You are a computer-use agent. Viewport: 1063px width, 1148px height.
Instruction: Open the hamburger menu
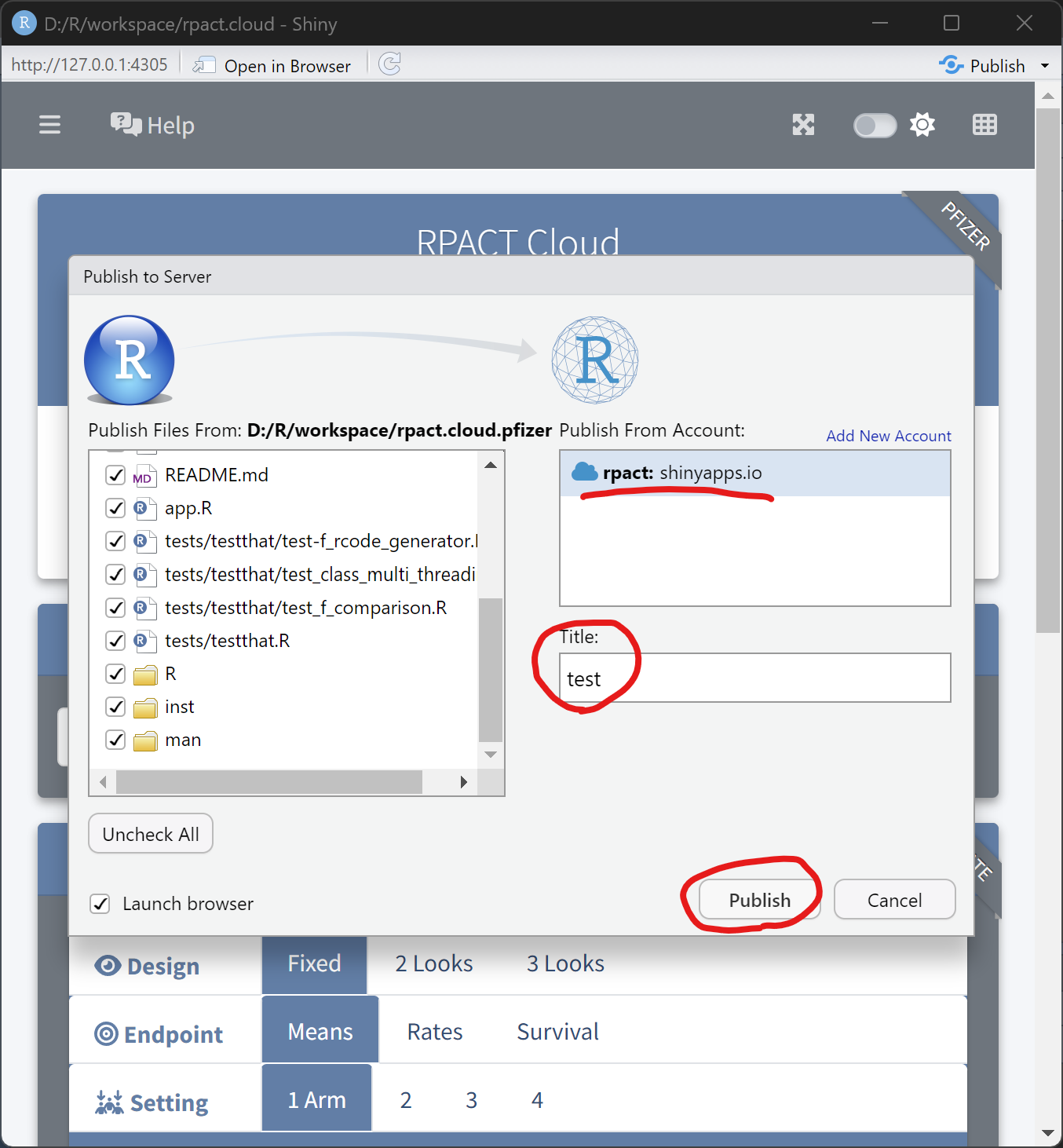[x=49, y=125]
